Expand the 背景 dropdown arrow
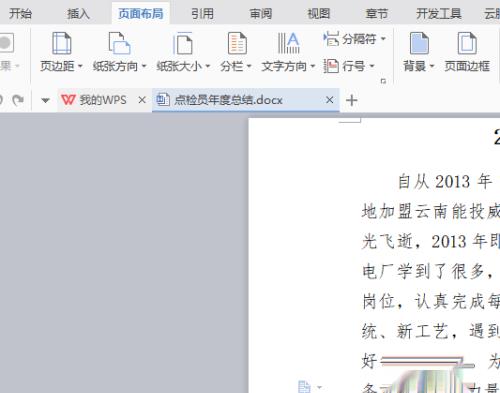This screenshot has width=500, height=393. (432, 66)
